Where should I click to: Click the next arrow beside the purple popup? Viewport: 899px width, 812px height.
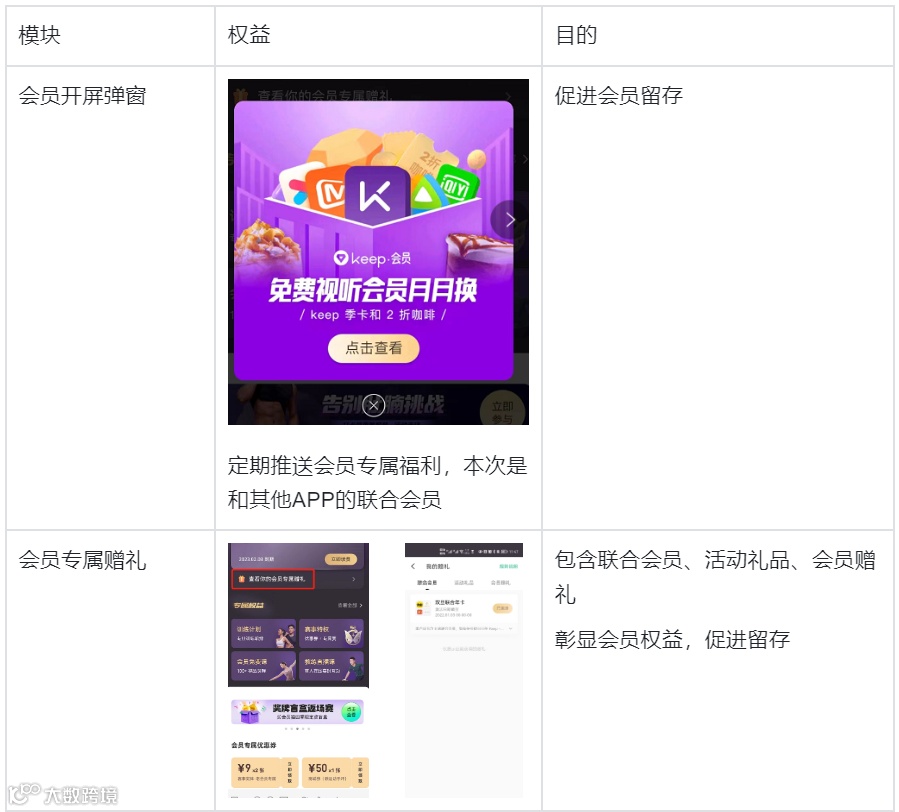pos(509,220)
